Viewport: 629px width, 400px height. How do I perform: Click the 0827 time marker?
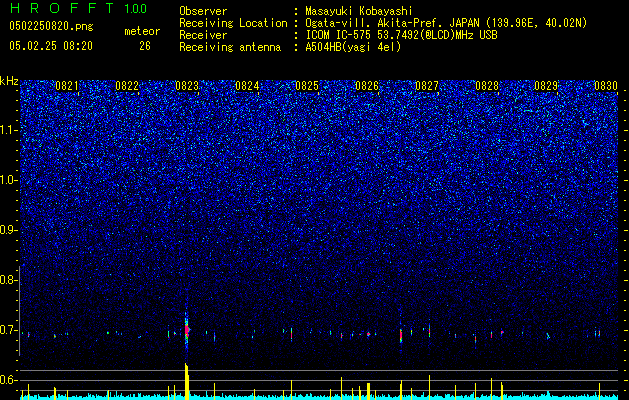[x=427, y=86]
